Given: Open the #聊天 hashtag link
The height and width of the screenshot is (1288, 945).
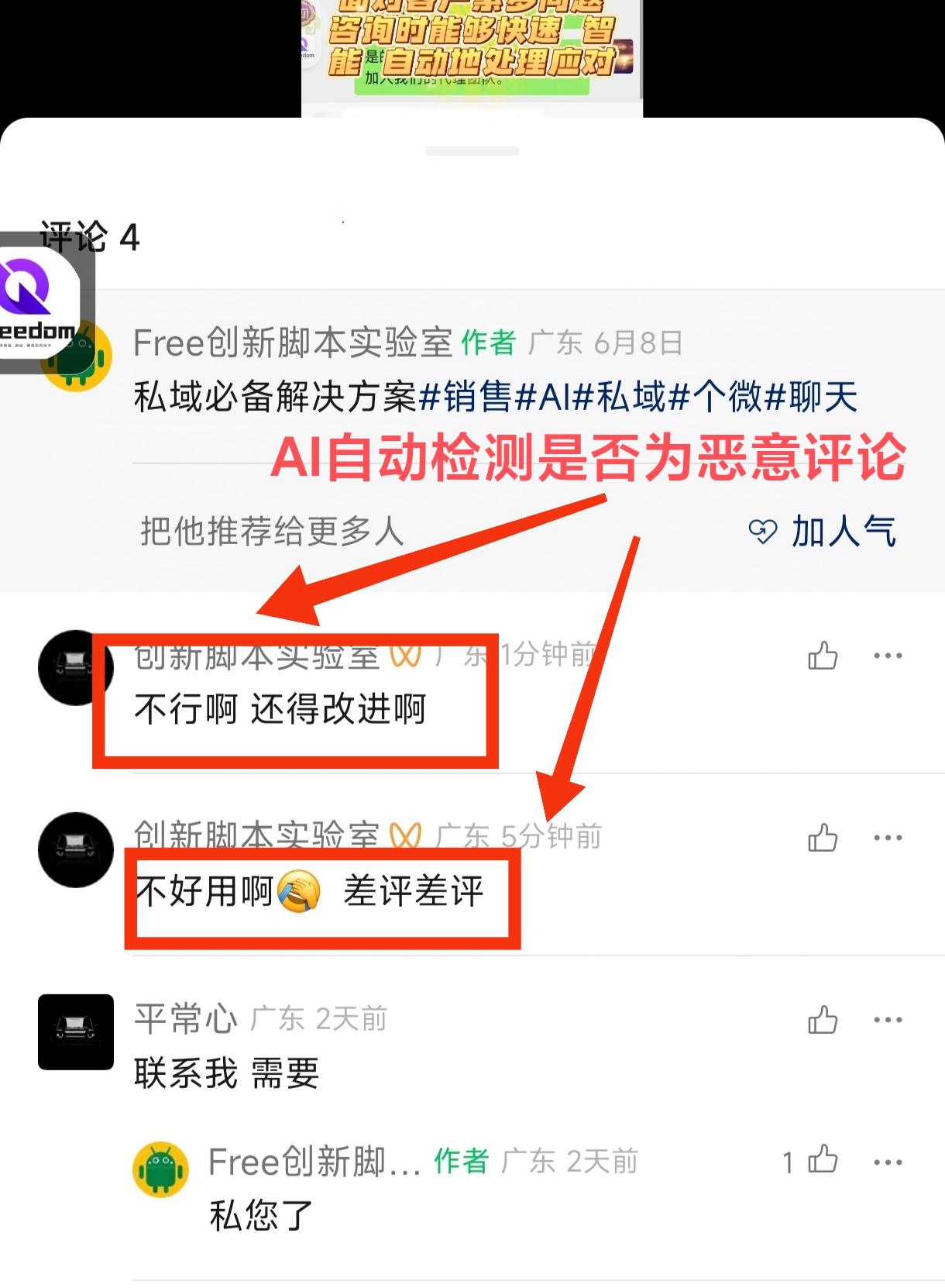Looking at the screenshot, I should pos(811,397).
